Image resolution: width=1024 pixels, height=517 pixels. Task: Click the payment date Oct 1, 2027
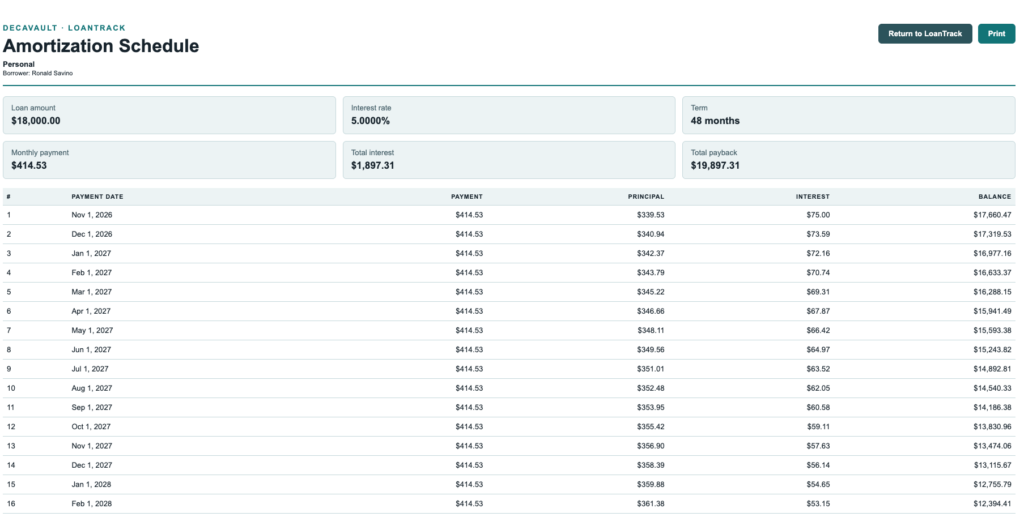tap(91, 427)
